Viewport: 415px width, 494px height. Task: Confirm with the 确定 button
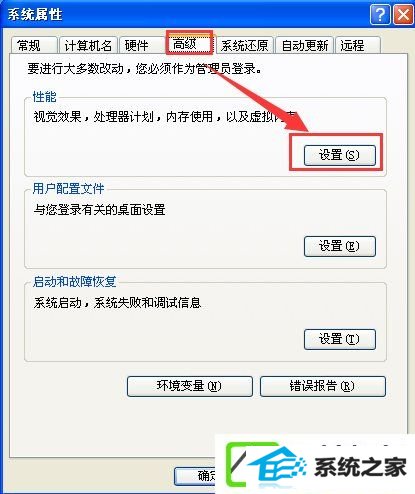[x=195, y=476]
